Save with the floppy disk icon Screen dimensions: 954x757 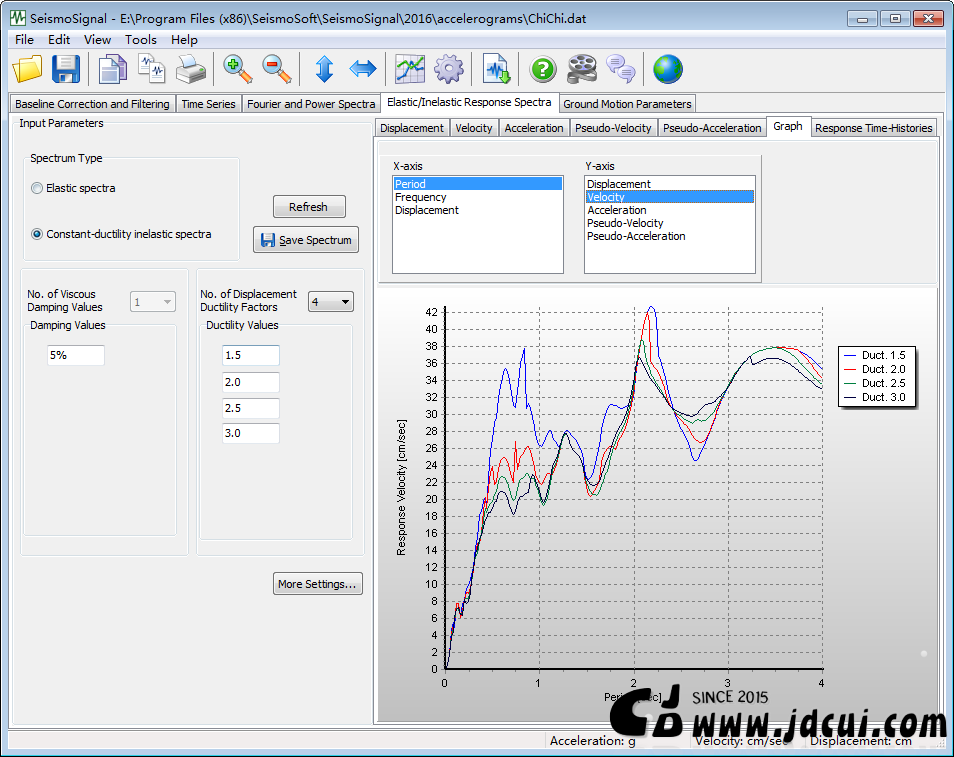pos(66,69)
